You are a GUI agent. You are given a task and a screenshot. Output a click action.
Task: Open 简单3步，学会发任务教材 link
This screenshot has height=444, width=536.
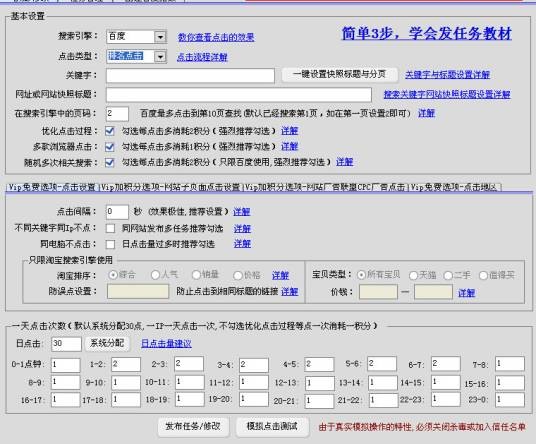427,33
